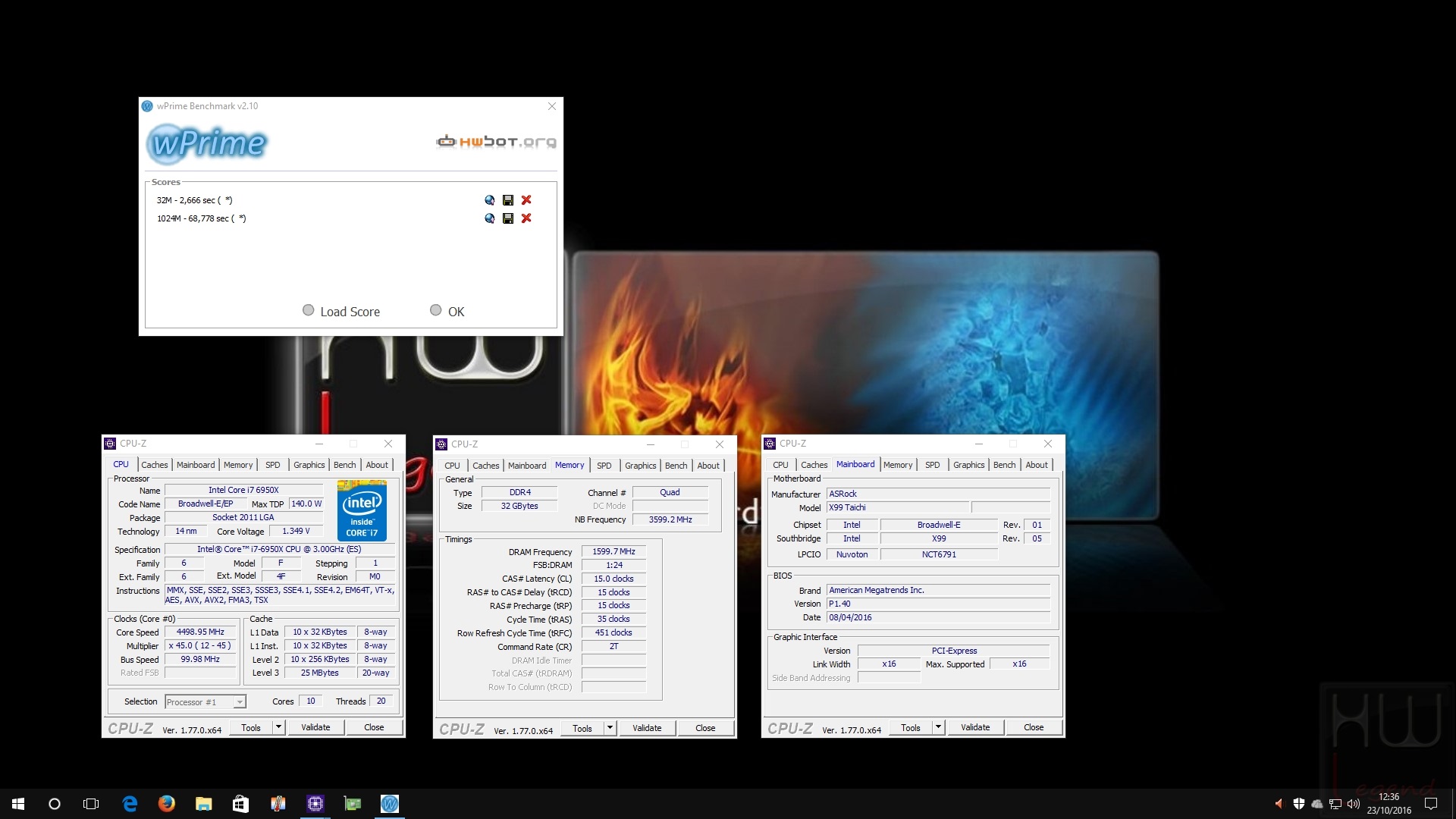Launch Microsoft Edge from the taskbar

130,804
